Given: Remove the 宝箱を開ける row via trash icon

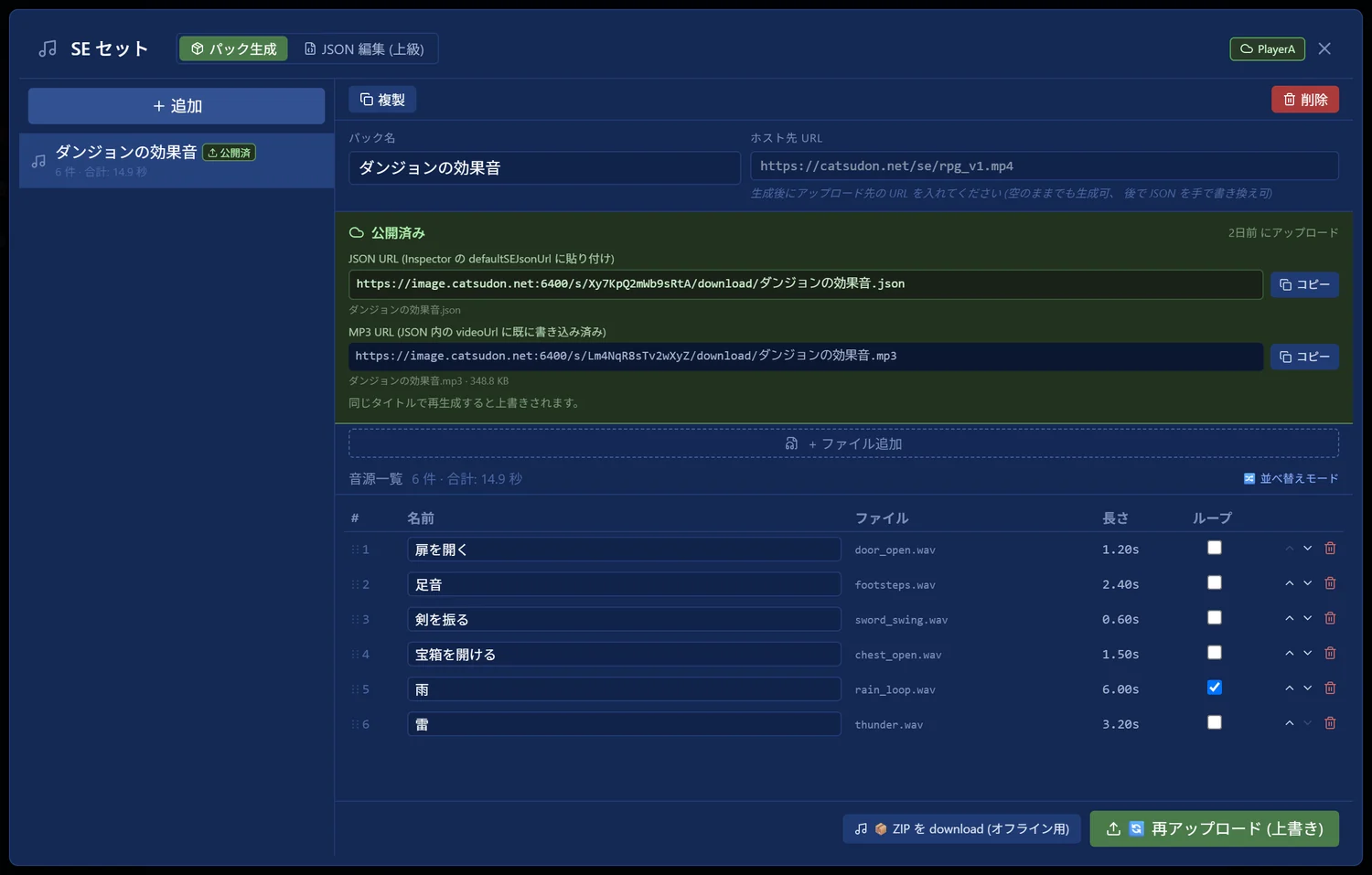Looking at the screenshot, I should tap(1330, 654).
